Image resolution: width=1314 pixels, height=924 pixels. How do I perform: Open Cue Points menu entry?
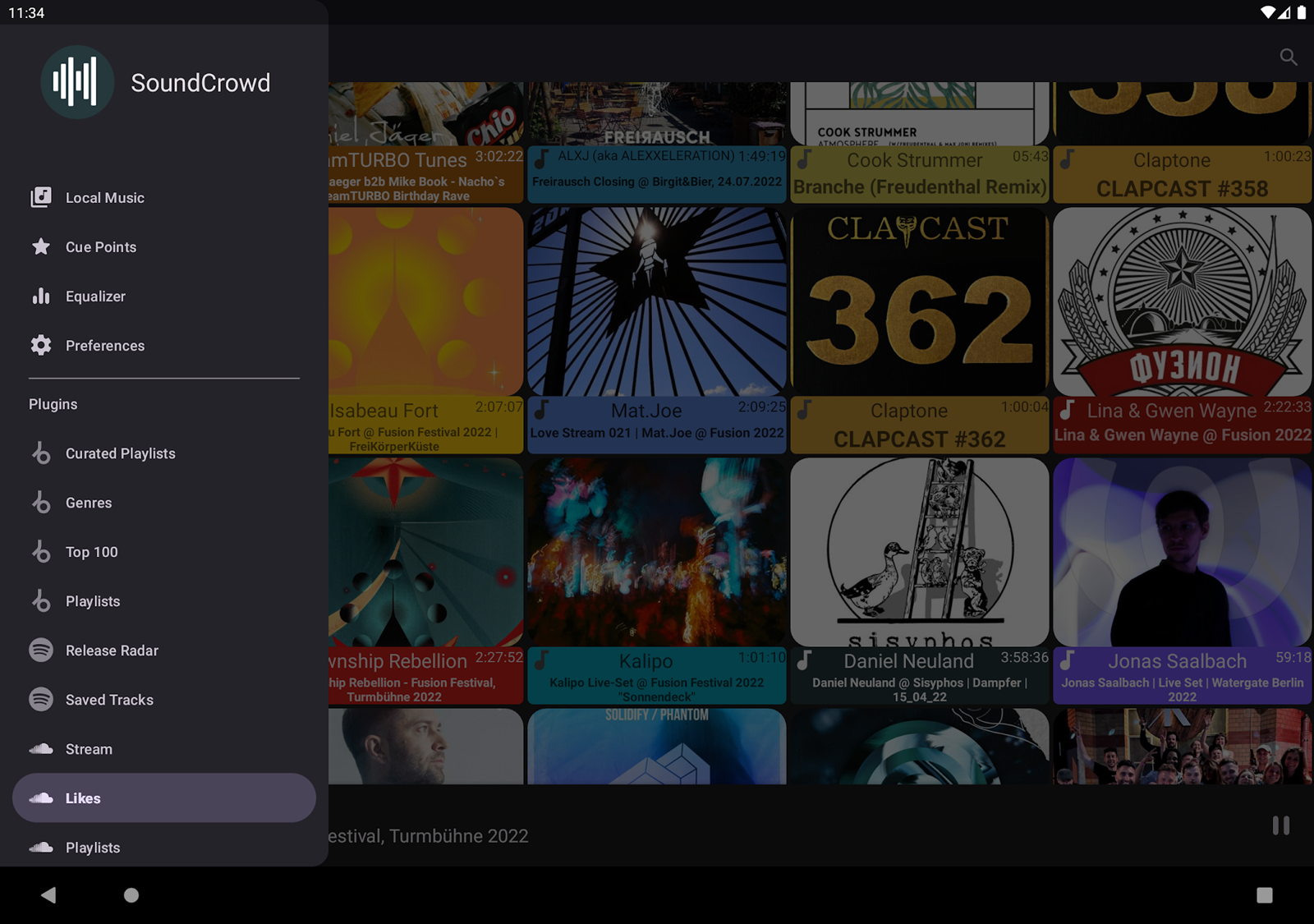pyautogui.click(x=164, y=247)
